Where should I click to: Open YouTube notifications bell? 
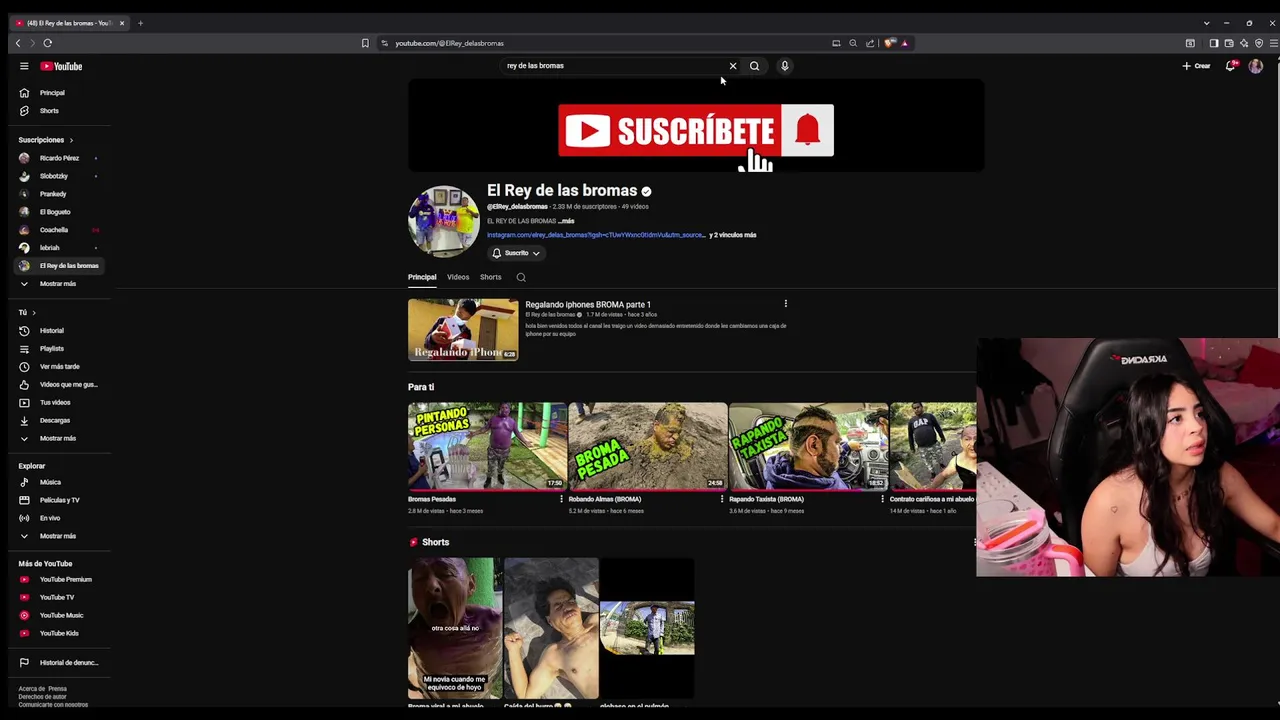click(x=1231, y=66)
